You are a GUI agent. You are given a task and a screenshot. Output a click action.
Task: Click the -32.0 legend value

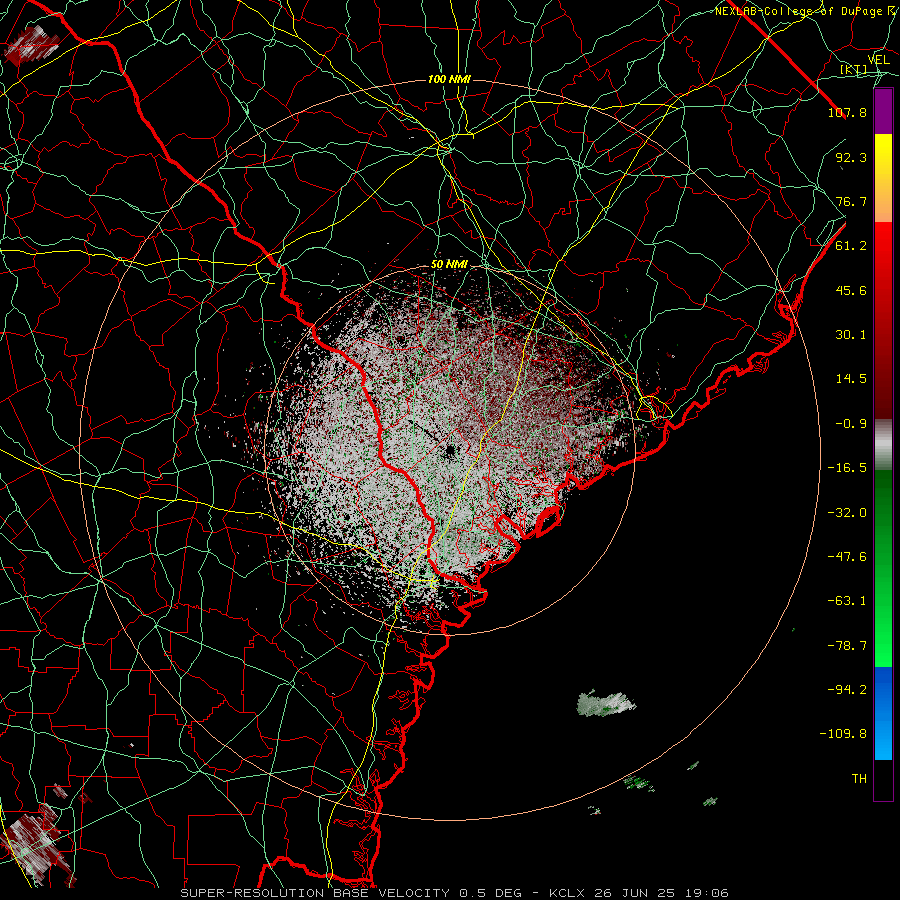coord(847,513)
